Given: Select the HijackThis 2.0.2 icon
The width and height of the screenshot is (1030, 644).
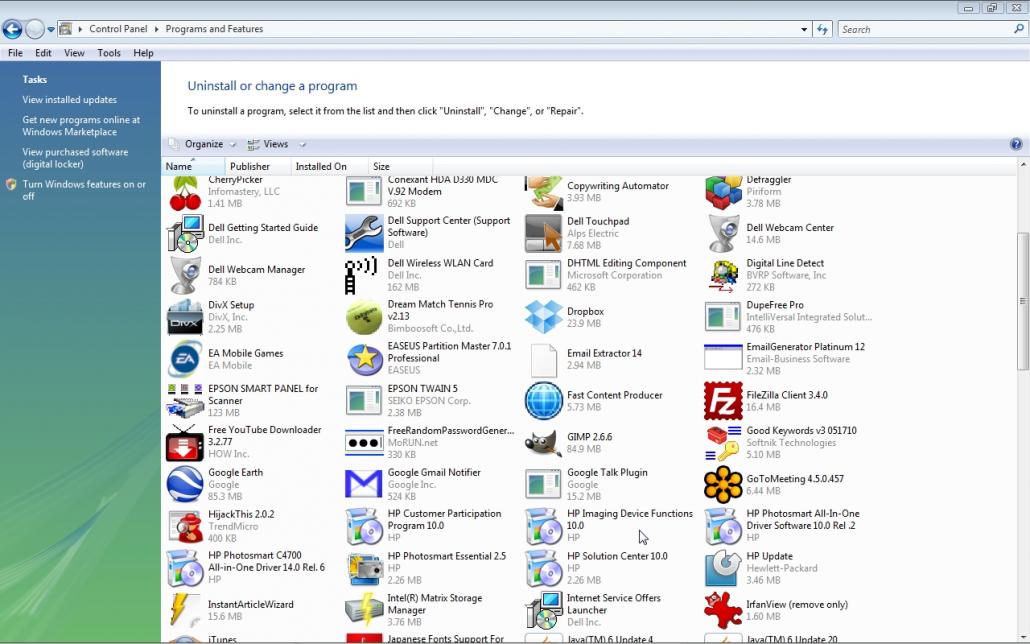Looking at the screenshot, I should 185,526.
